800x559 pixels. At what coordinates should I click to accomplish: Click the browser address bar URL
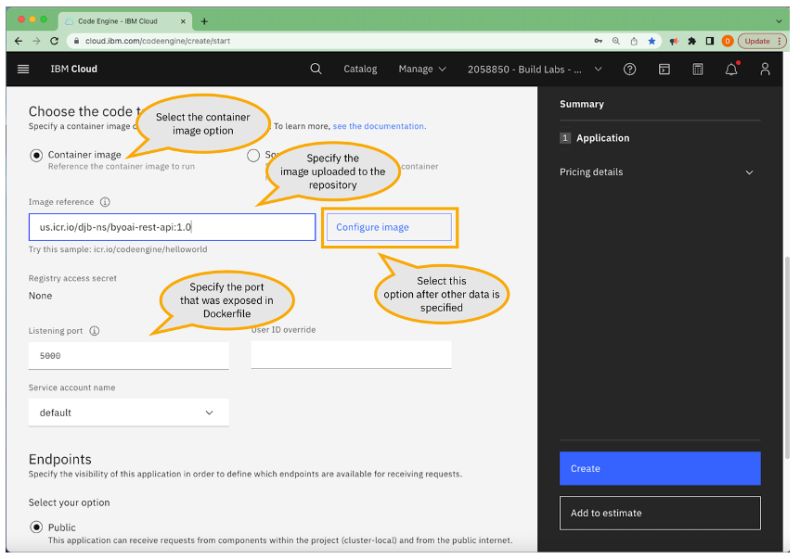[x=157, y=41]
